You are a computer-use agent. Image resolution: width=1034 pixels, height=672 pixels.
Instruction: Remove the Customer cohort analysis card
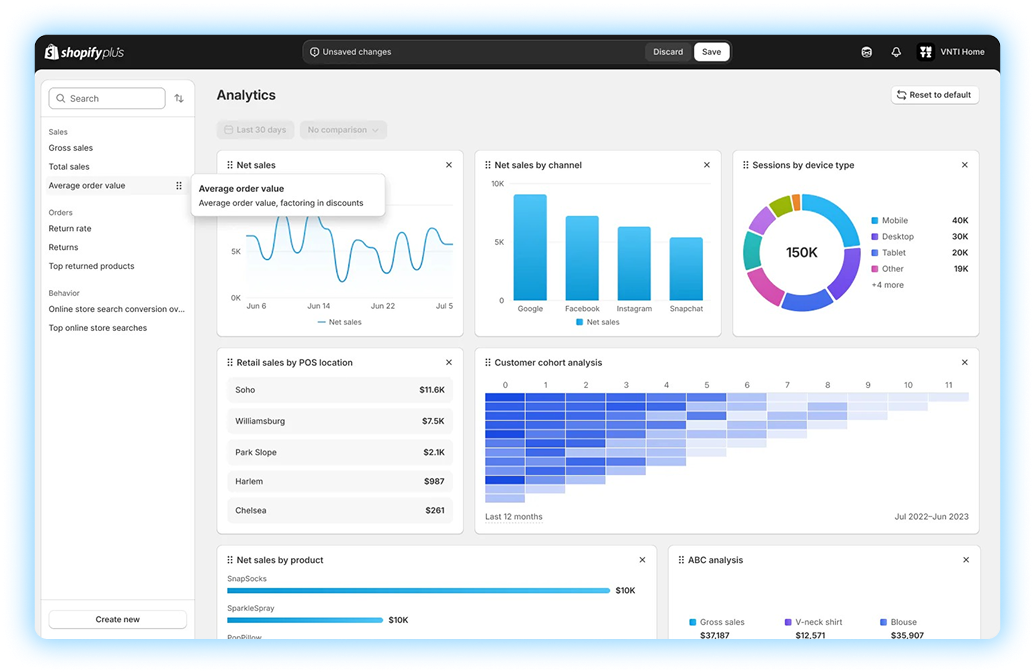[965, 363]
